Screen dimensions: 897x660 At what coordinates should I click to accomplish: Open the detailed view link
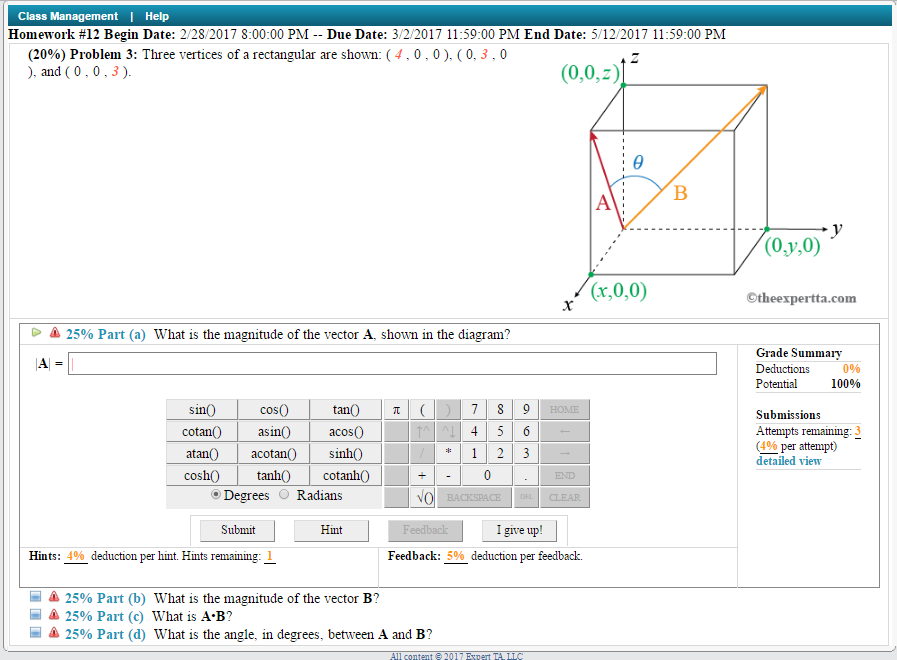(790, 460)
